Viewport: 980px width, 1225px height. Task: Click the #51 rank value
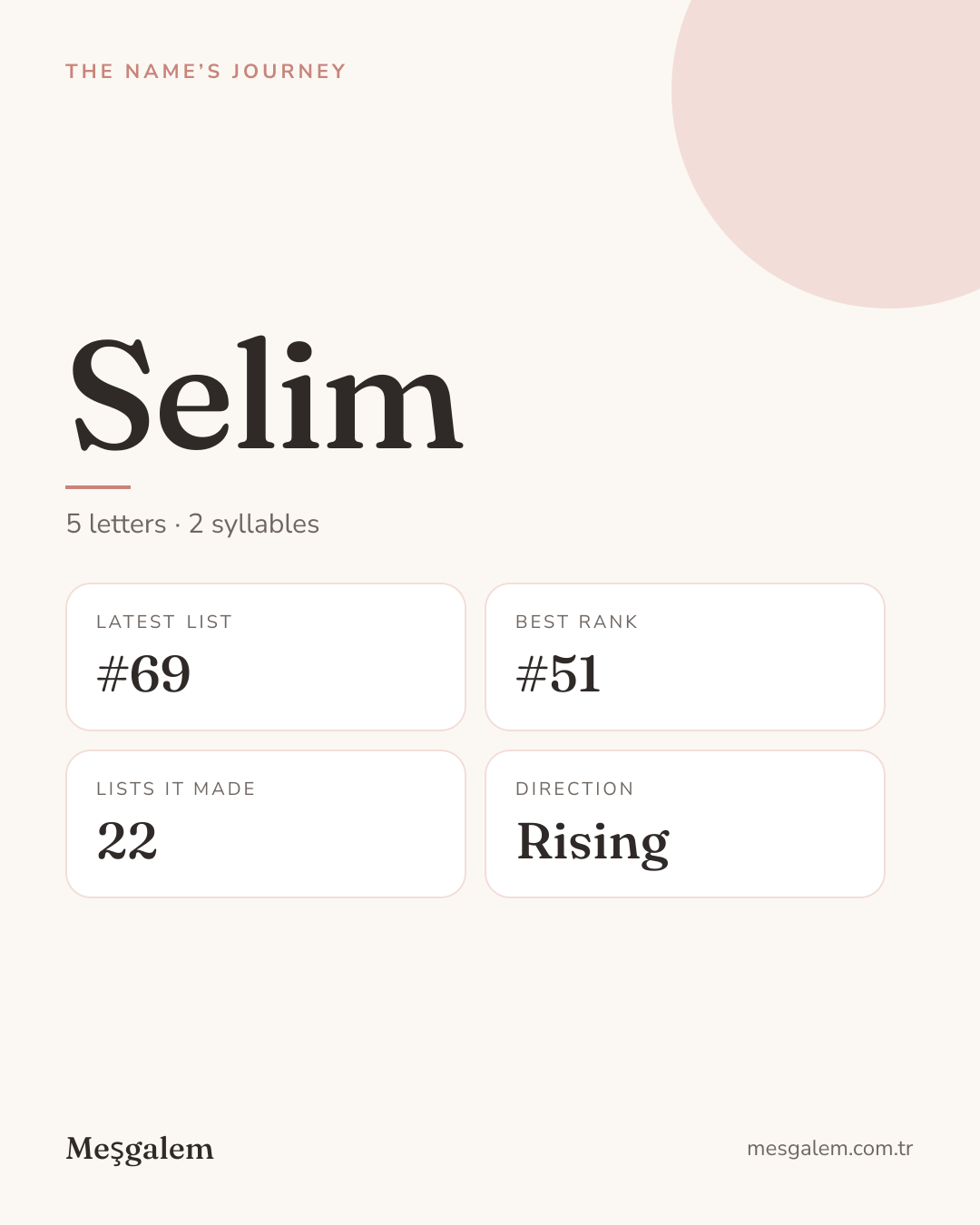(x=558, y=674)
